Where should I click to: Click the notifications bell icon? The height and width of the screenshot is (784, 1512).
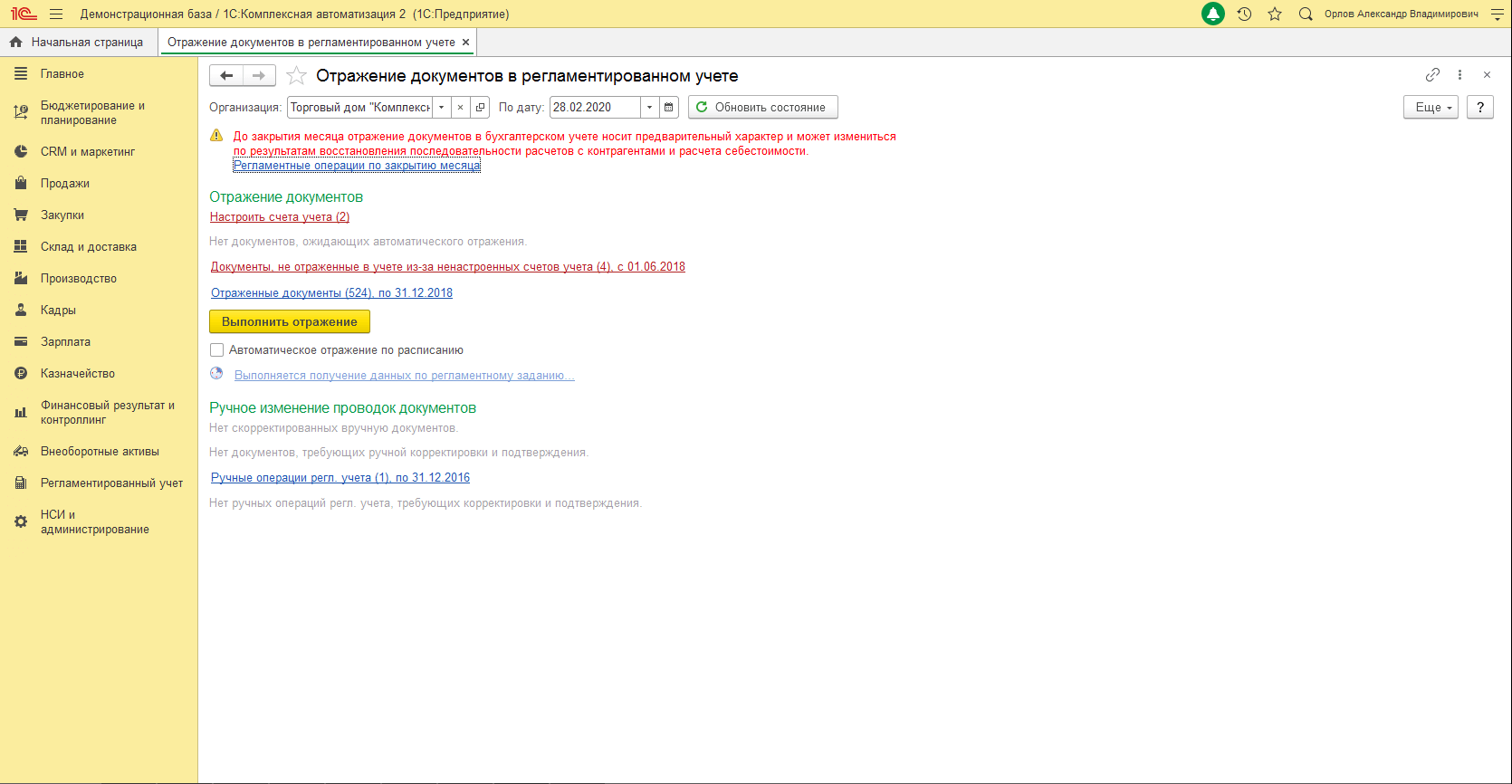point(1212,14)
